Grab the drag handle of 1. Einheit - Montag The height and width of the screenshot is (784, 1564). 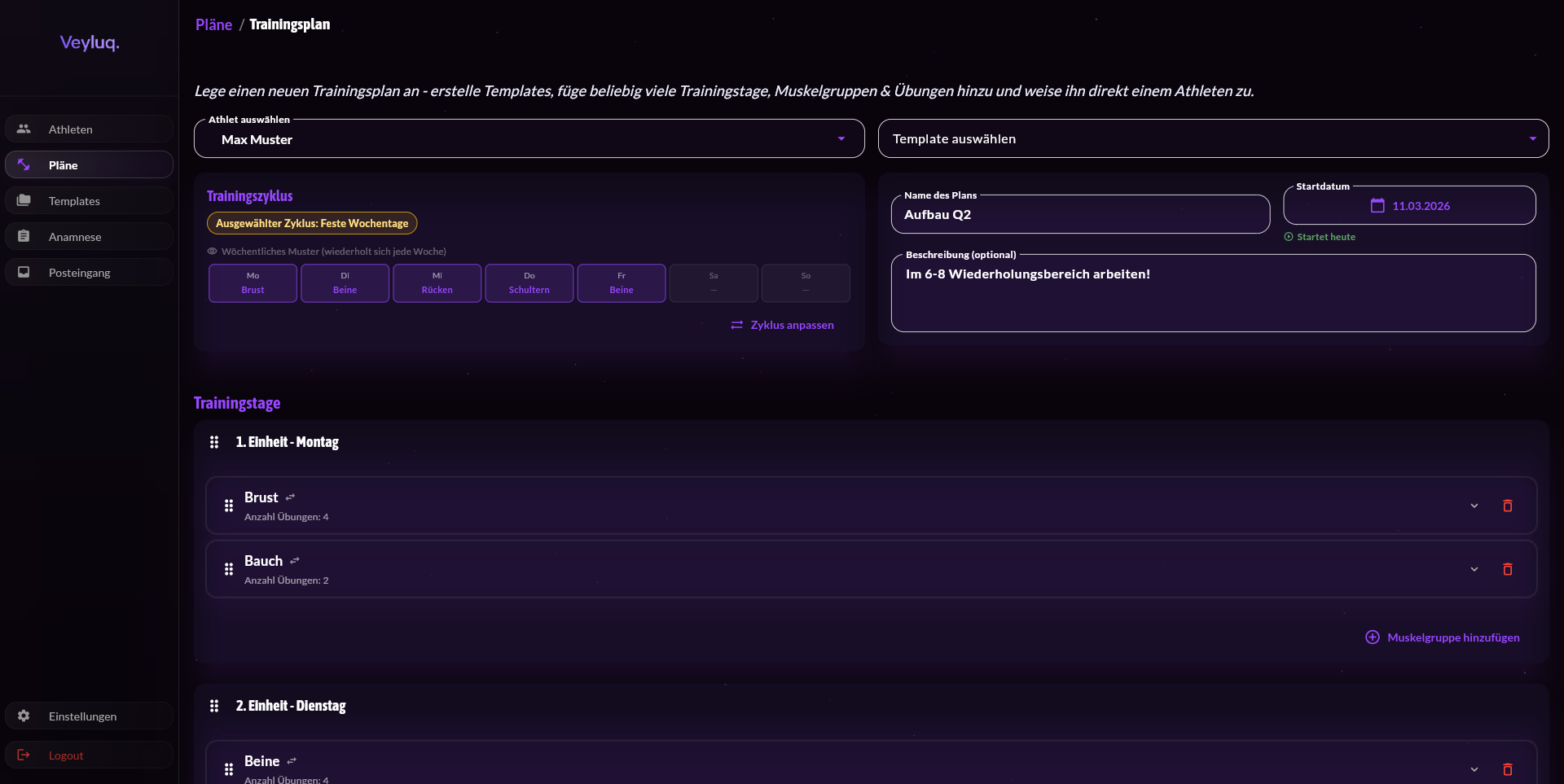pyautogui.click(x=214, y=442)
